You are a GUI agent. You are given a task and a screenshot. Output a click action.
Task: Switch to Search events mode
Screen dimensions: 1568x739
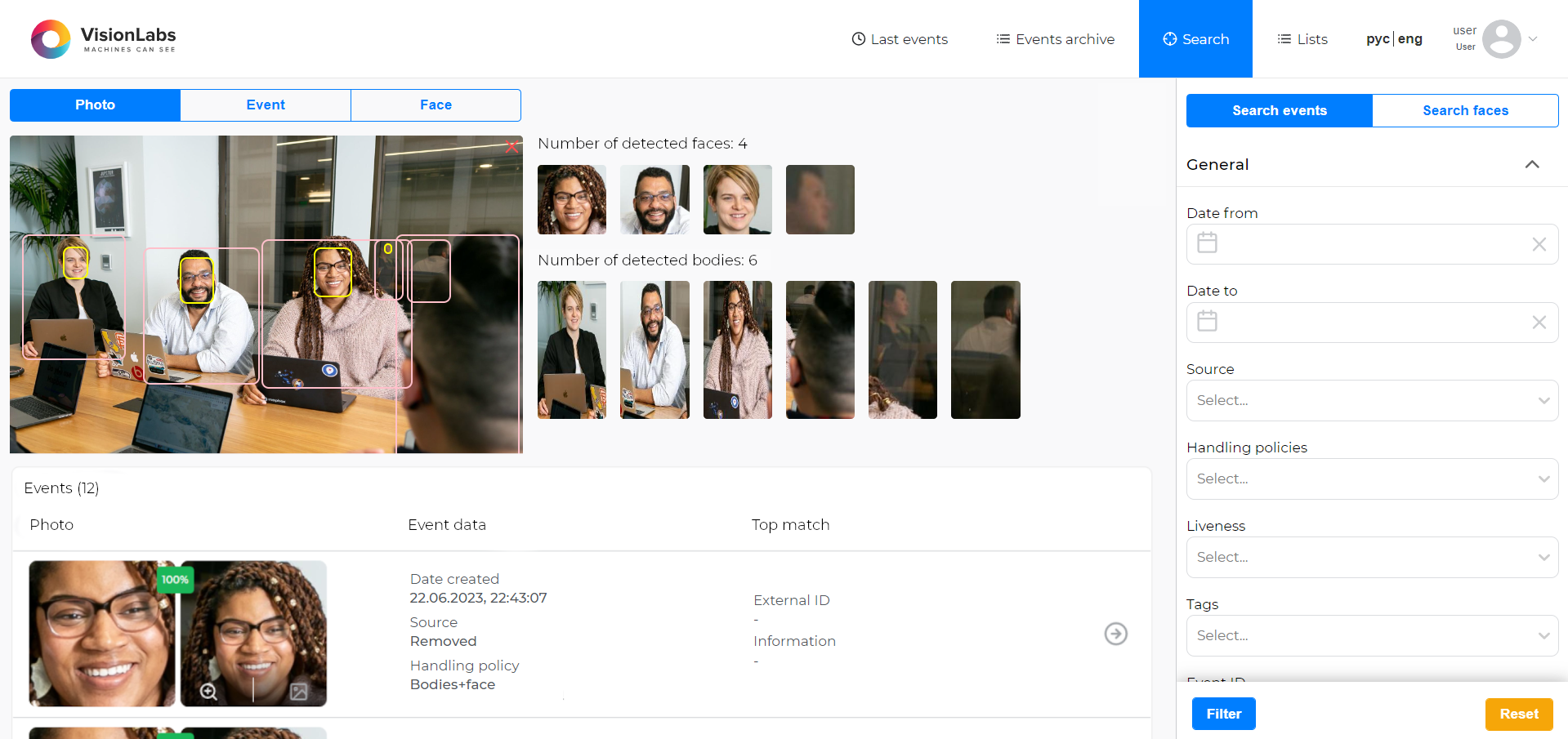1279,110
